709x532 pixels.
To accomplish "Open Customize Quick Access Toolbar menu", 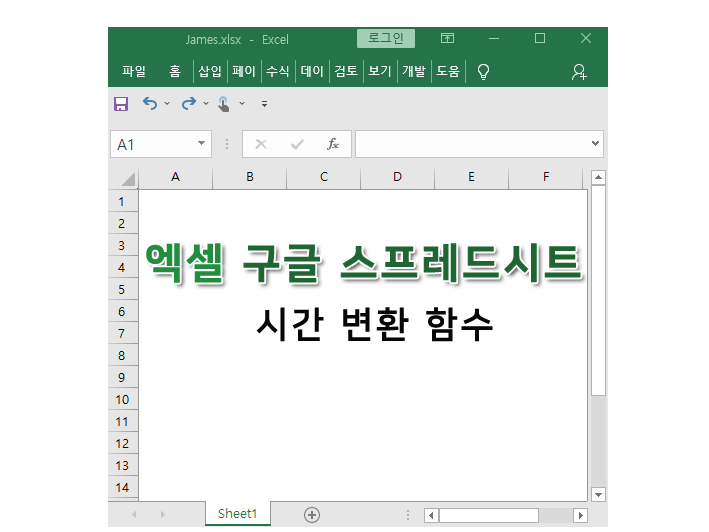I will 265,104.
